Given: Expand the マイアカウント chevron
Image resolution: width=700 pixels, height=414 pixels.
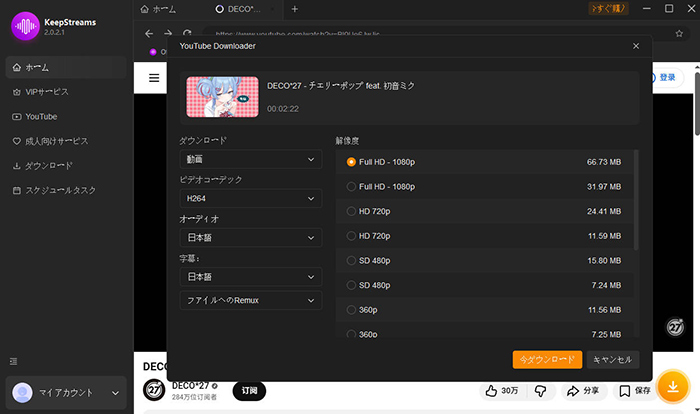Looking at the screenshot, I should [x=115, y=393].
